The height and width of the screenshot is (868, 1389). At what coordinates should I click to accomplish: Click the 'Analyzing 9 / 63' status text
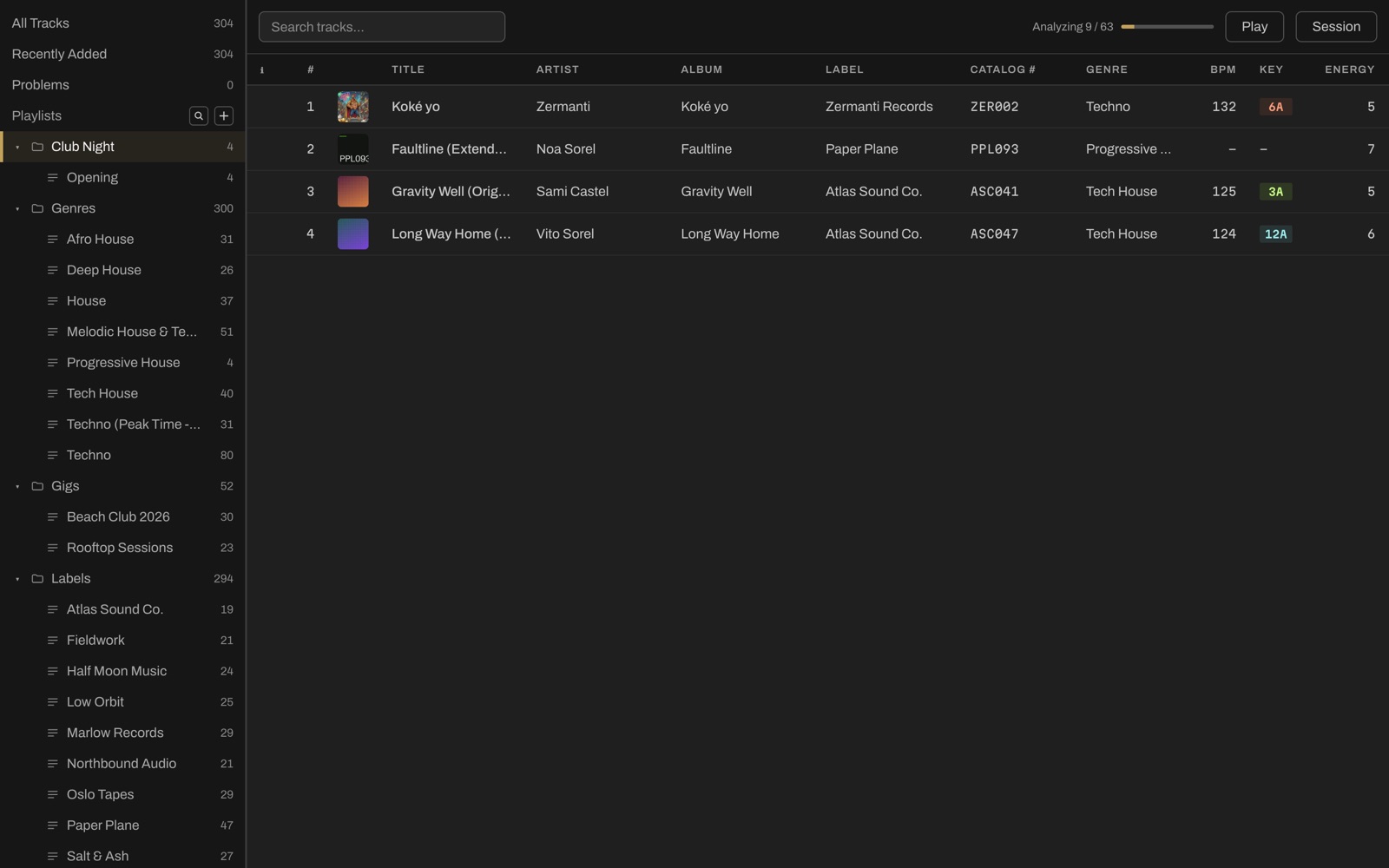1072,27
